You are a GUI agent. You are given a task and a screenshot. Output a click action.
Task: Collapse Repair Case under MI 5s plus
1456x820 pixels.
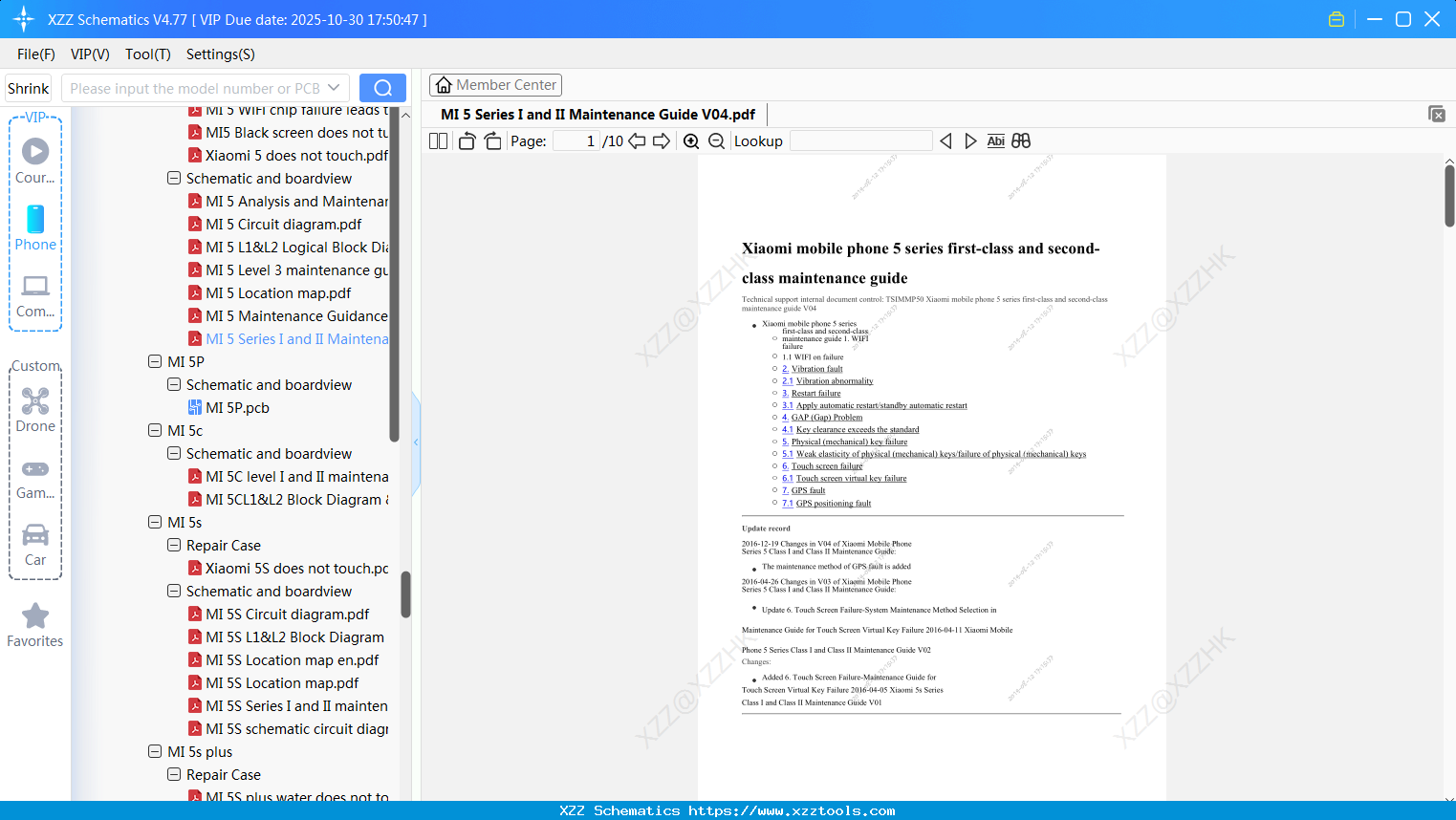tap(174, 775)
